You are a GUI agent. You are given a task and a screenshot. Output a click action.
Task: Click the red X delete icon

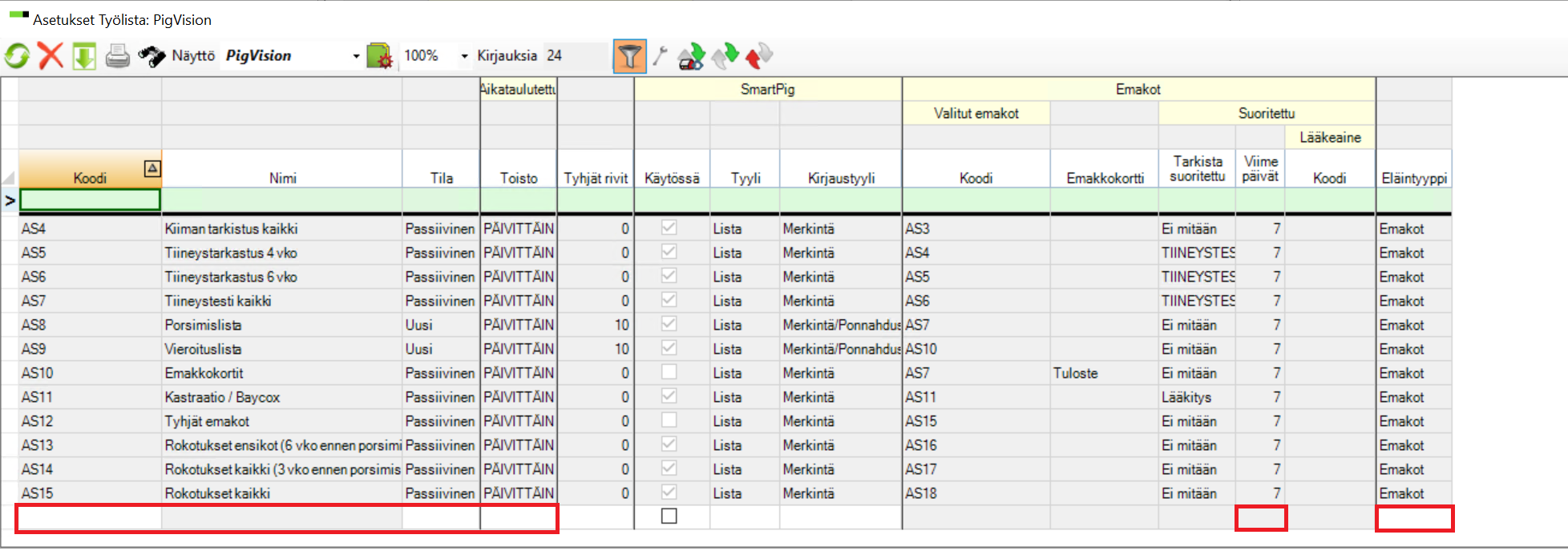tap(51, 56)
